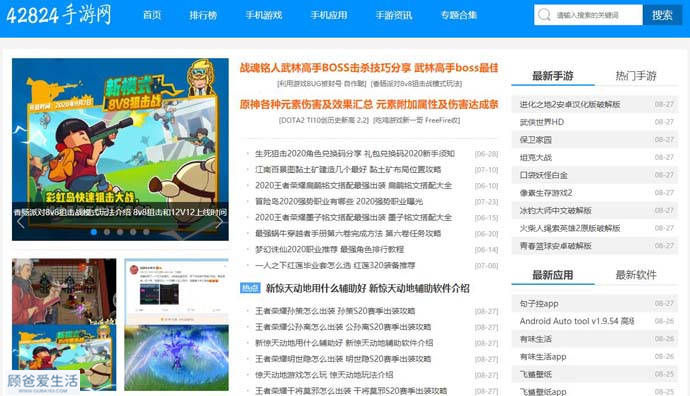Switch to the 热门手游 tab
Screen dimensions: 690x396
[636, 76]
